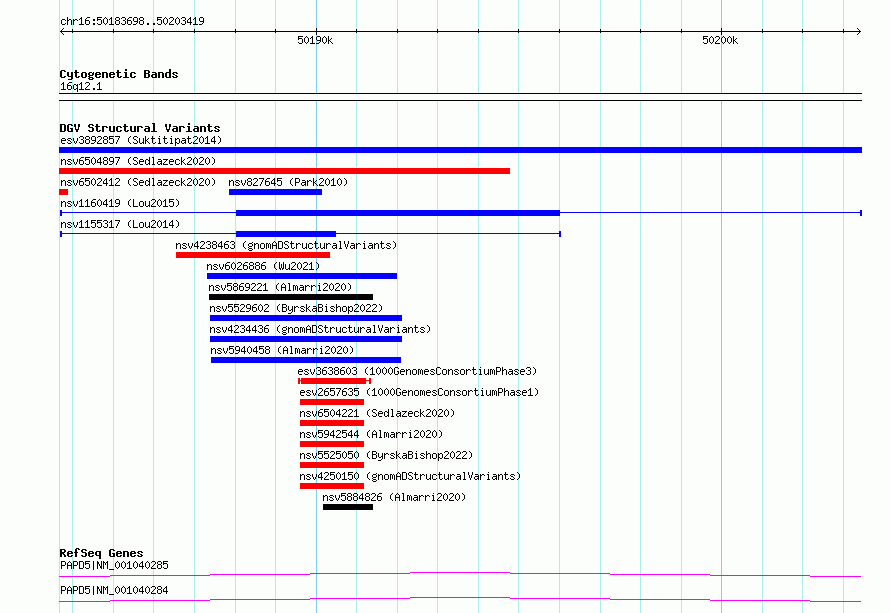The height and width of the screenshot is (613, 890).
Task: Click blue nsv4234436 variant bar
Action: click(306, 339)
